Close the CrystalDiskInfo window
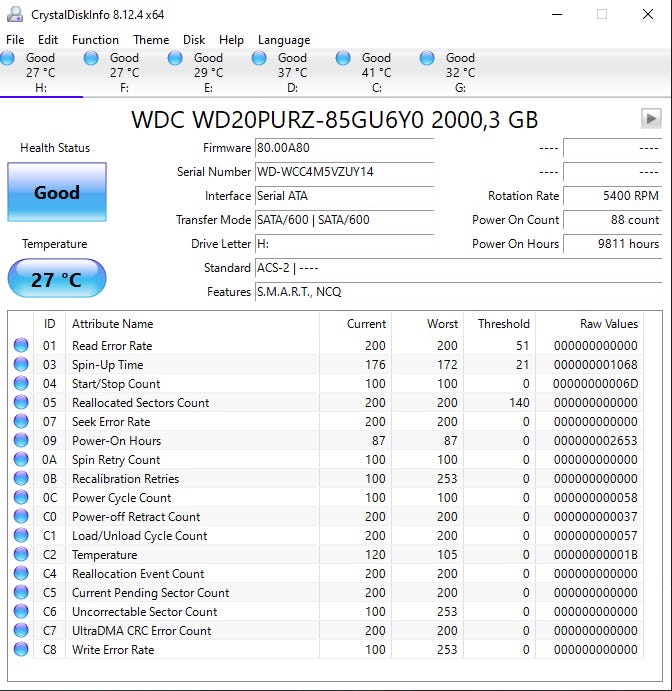Screen dimensions: 672x691 pos(648,14)
